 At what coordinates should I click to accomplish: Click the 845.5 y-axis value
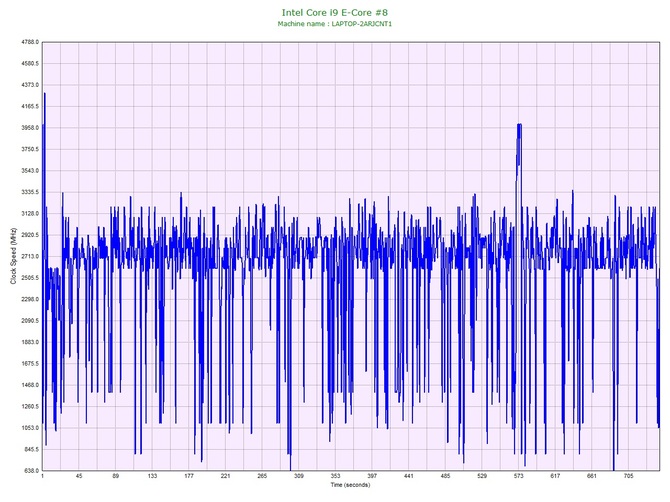tap(31, 449)
